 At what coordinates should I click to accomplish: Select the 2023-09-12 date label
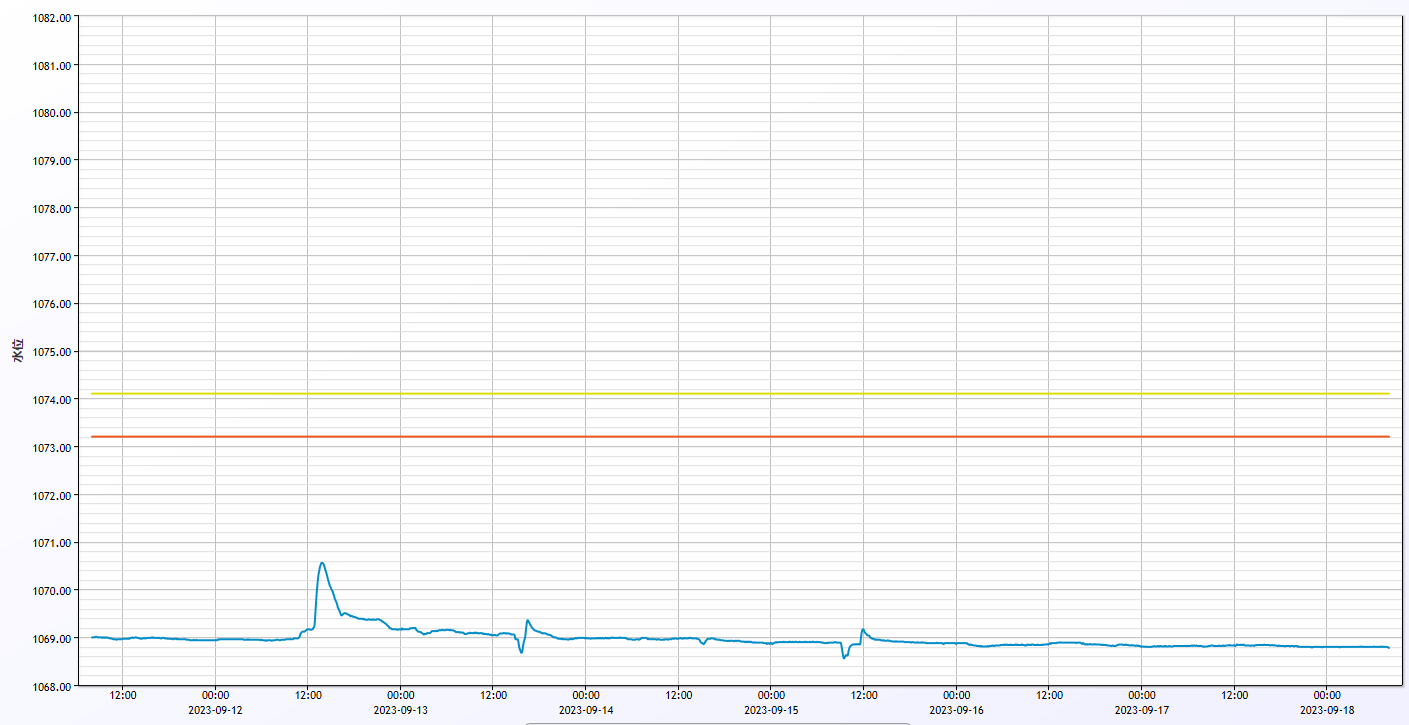tap(215, 710)
